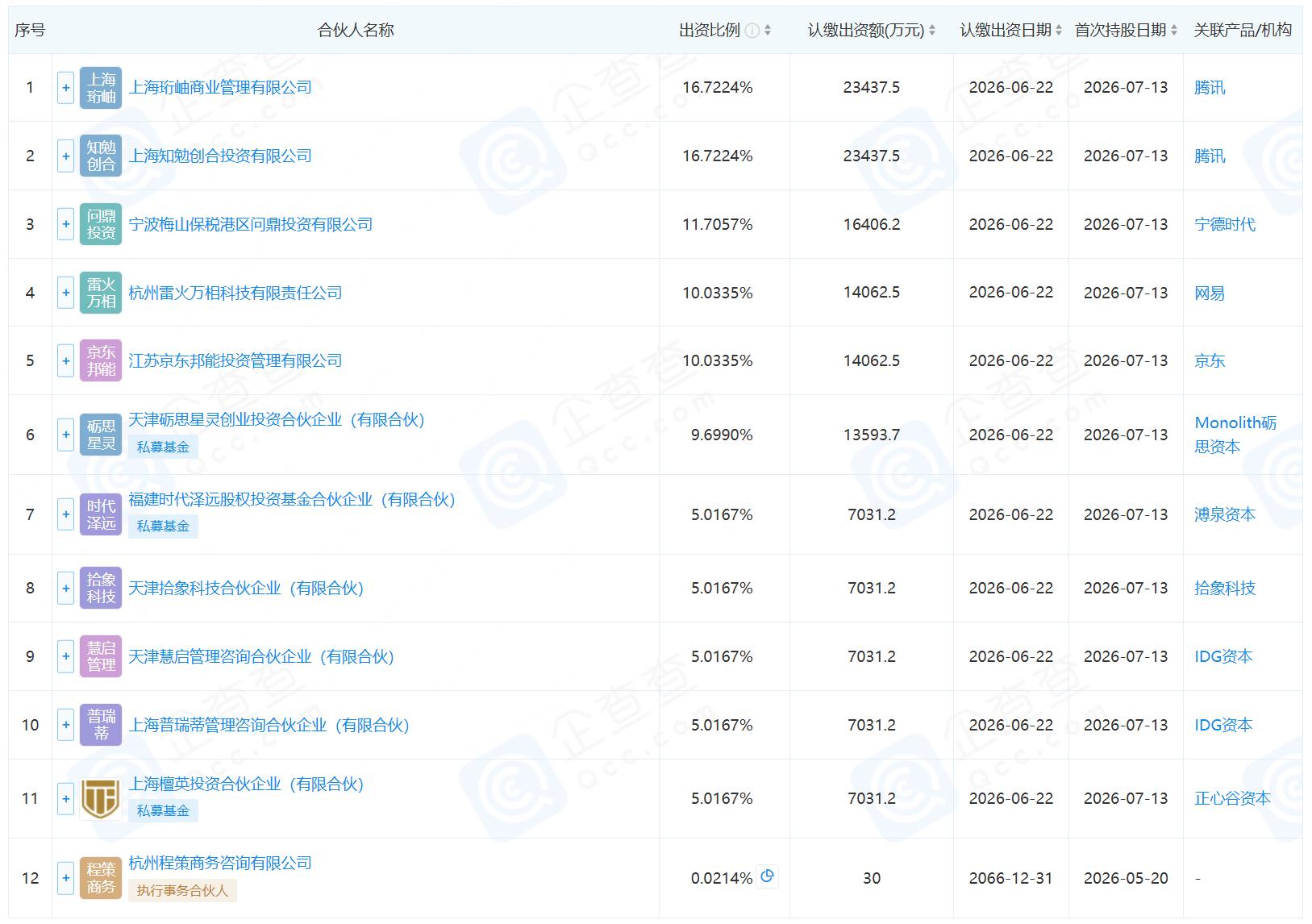Click the 雷火万相 company logo badge

[x=101, y=293]
